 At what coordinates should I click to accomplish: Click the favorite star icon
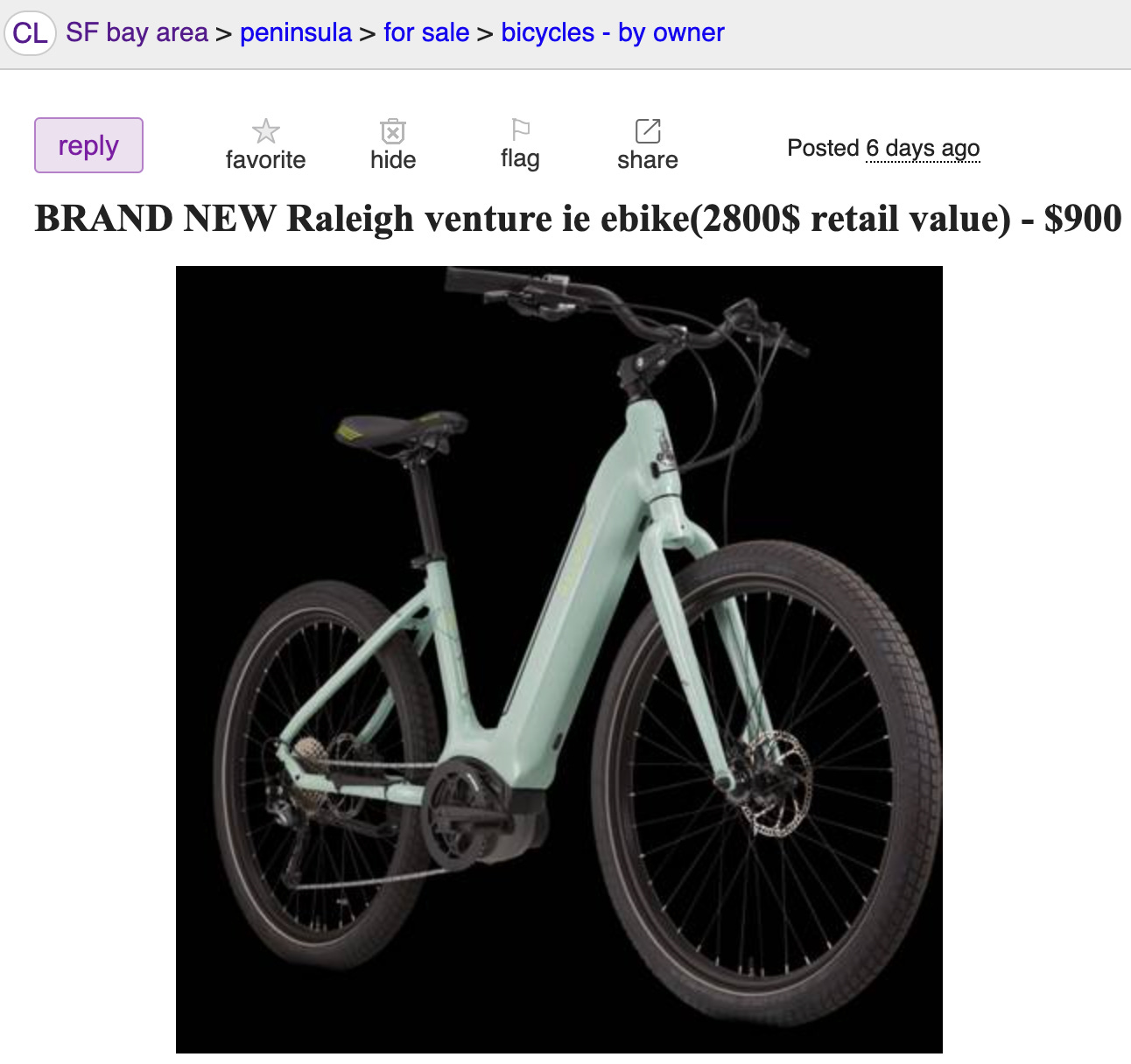point(266,131)
